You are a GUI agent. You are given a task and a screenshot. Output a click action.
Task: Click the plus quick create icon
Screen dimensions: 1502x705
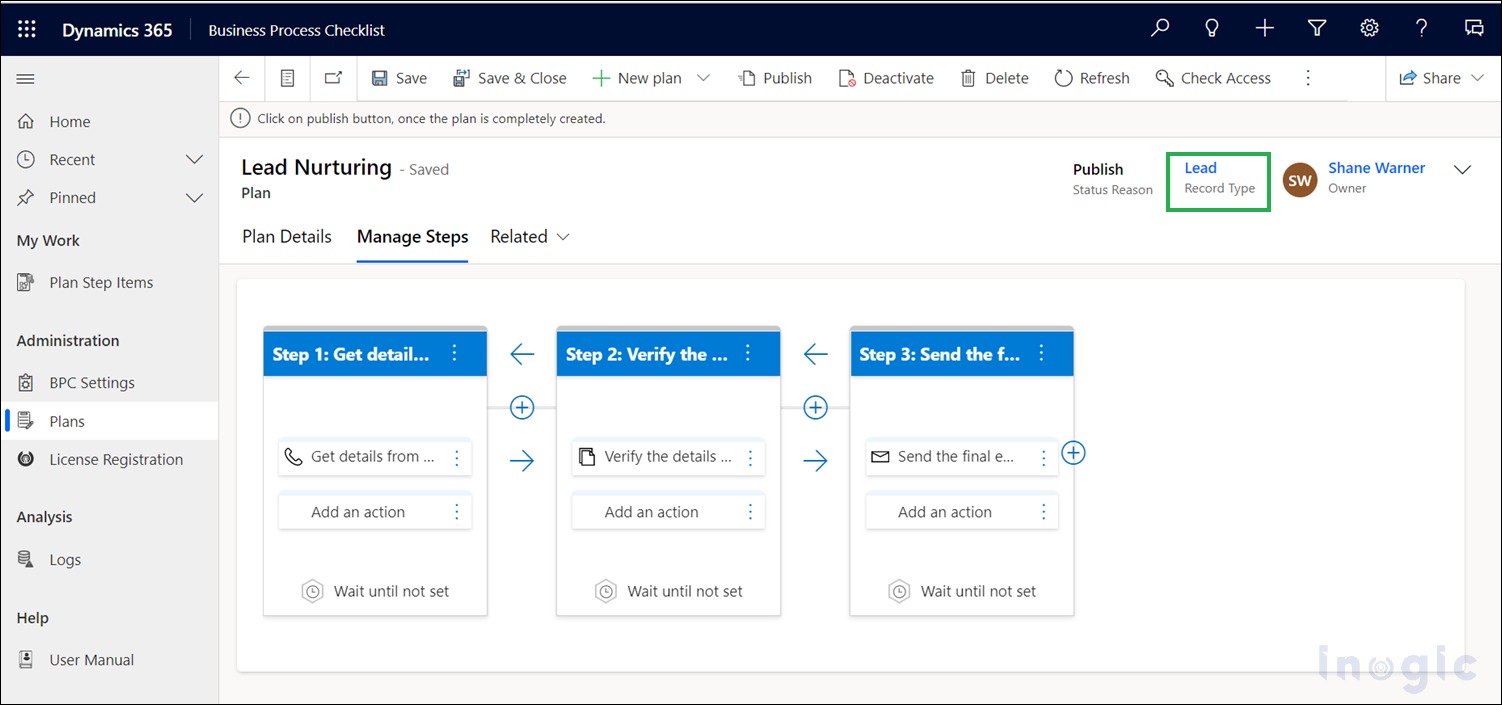tap(1265, 28)
